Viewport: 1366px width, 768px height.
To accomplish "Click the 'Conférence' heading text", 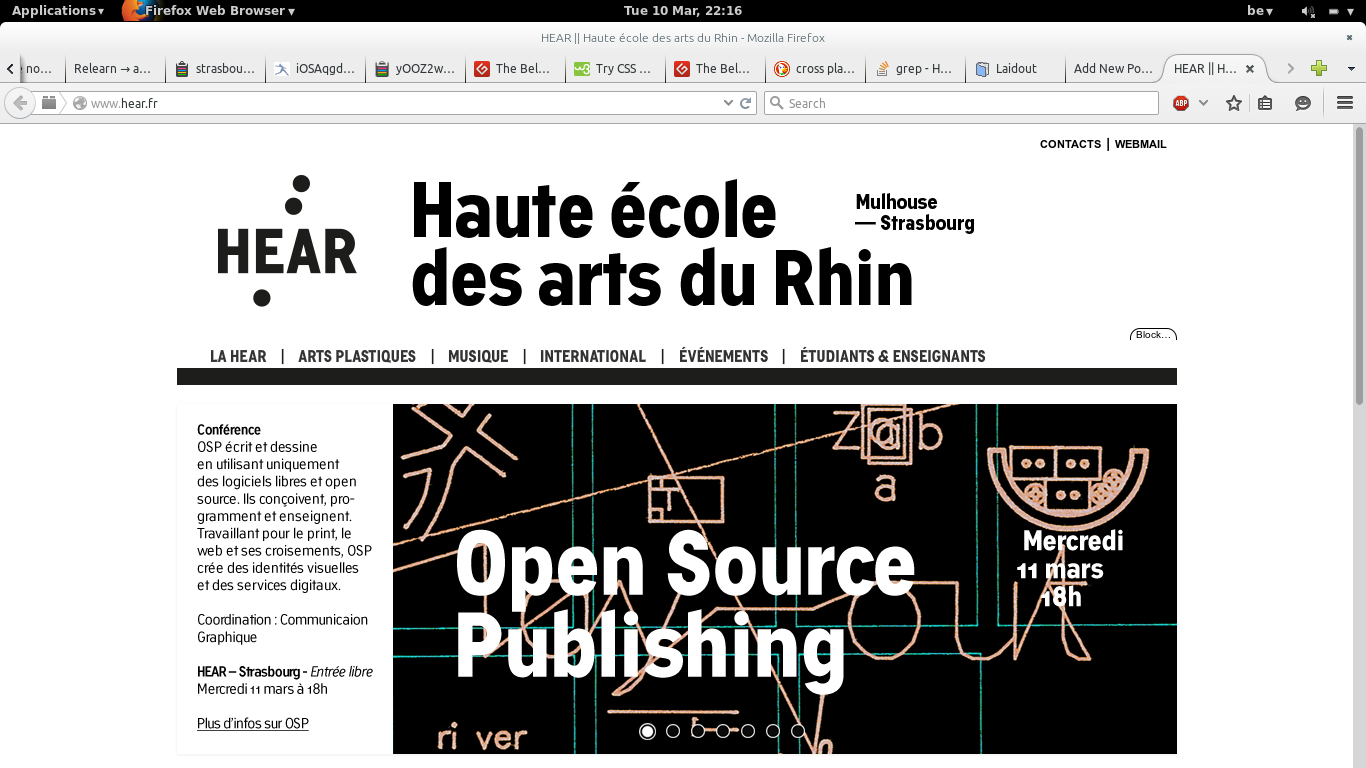I will click(x=229, y=430).
